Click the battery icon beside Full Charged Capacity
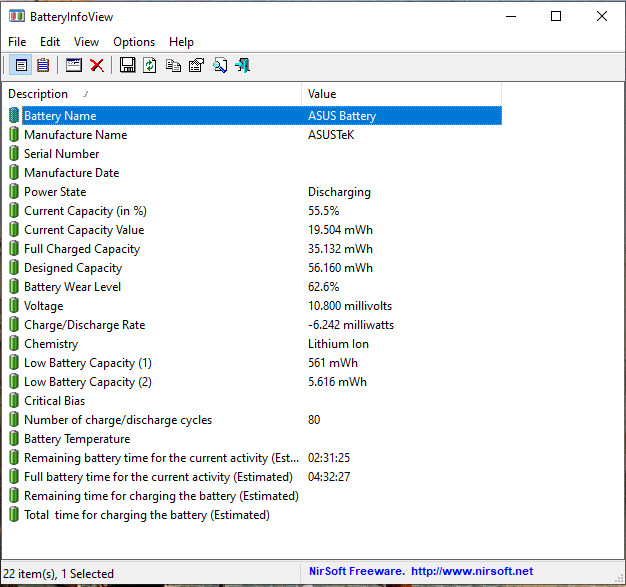The height and width of the screenshot is (587, 626). [x=14, y=249]
